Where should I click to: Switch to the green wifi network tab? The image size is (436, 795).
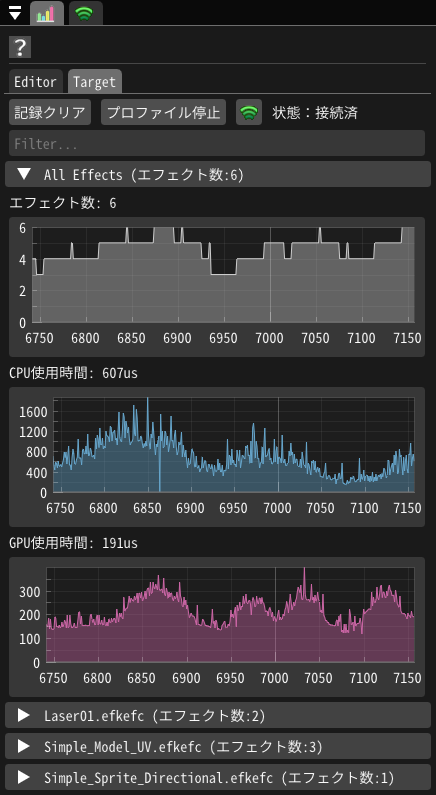click(x=85, y=14)
